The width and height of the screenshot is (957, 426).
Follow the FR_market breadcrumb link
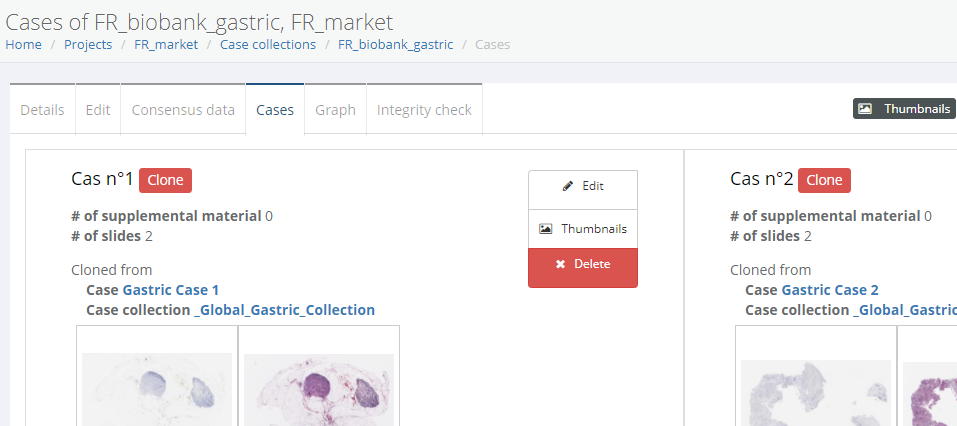coord(166,45)
